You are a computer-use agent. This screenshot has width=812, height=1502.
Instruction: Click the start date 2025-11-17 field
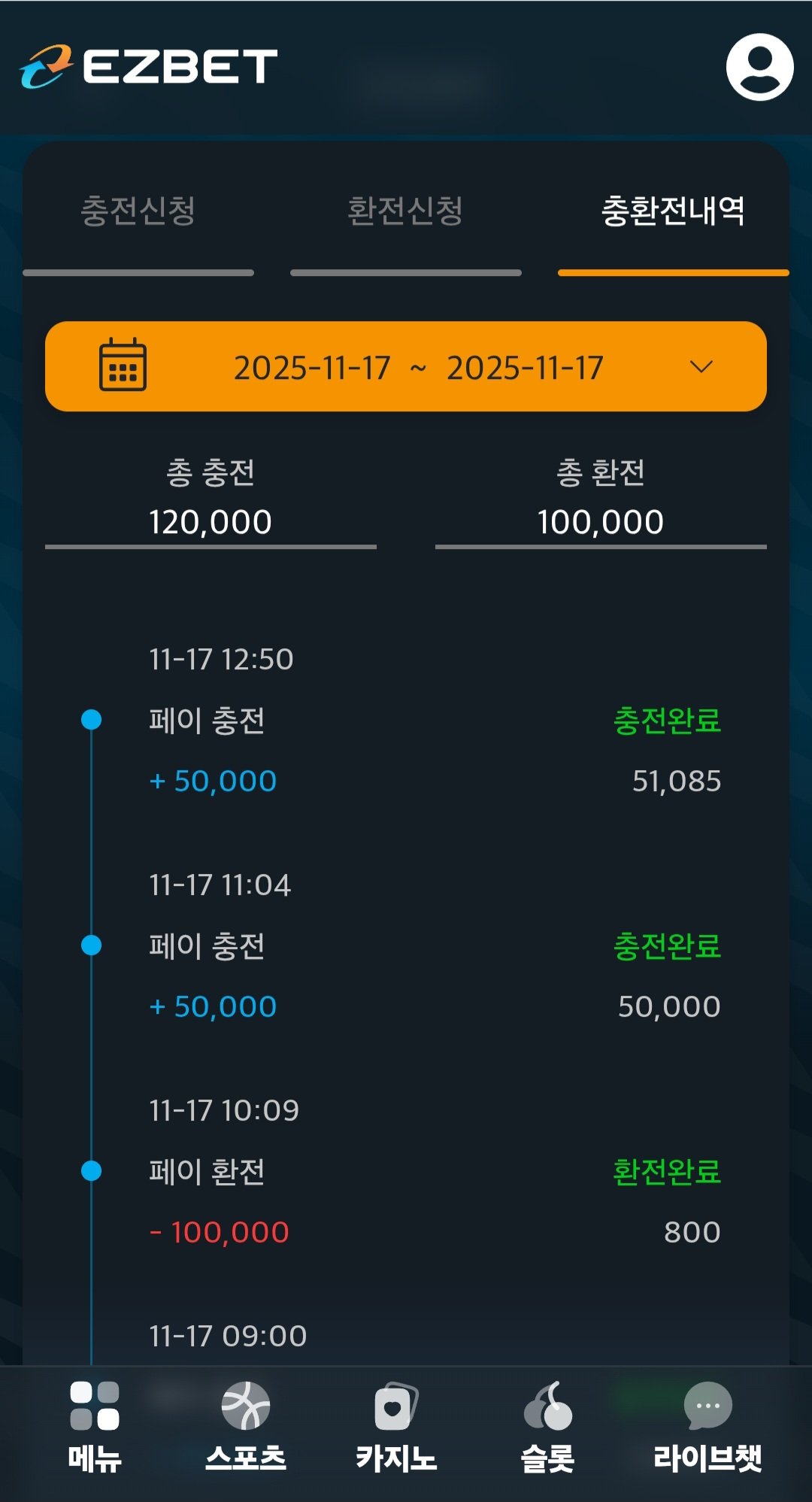(312, 368)
